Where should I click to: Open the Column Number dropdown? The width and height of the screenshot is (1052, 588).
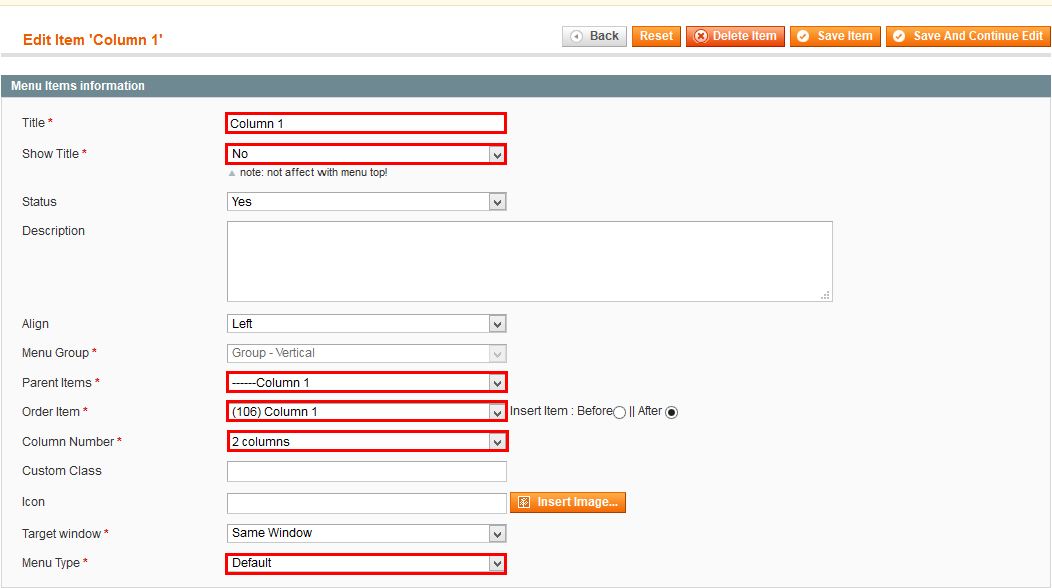tap(367, 442)
